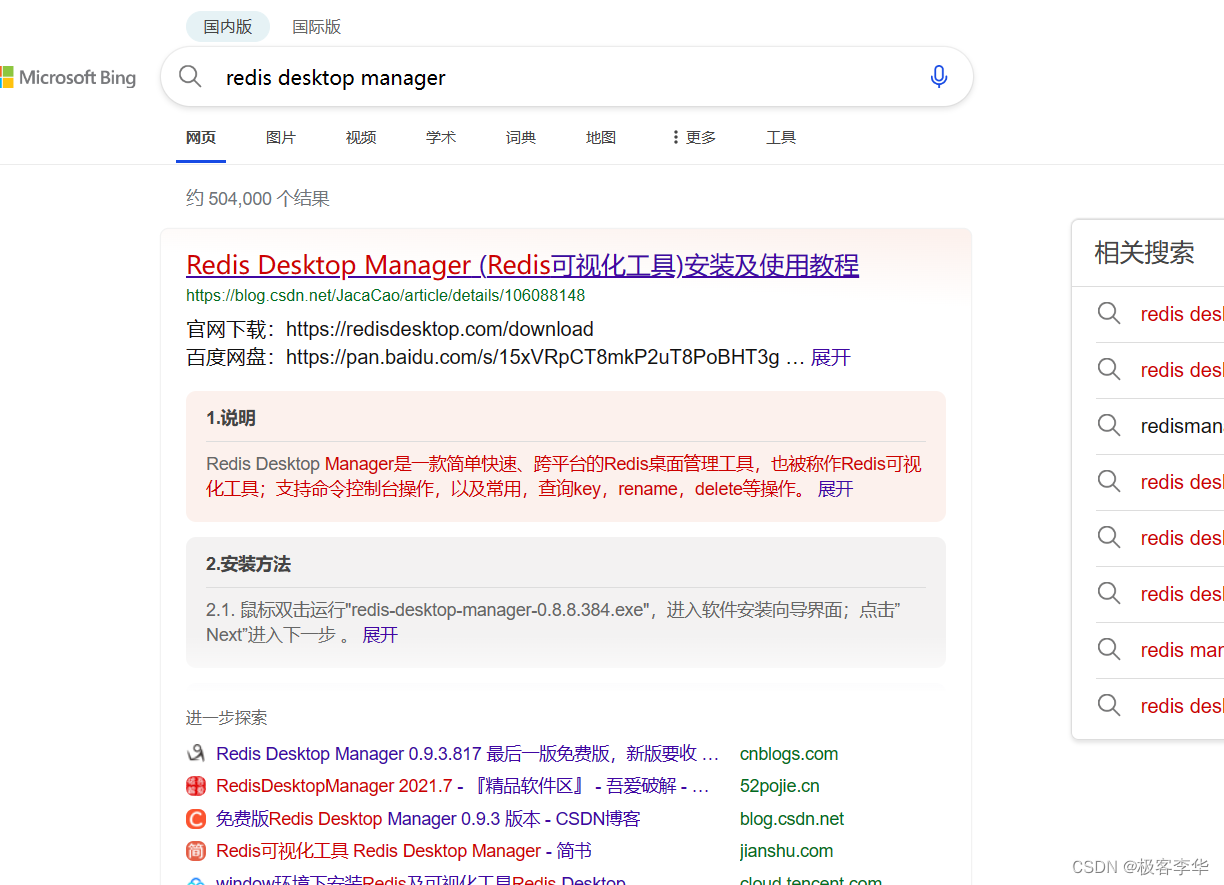This screenshot has width=1224, height=885.
Task: Click the 相关搜索 heading
Action: point(1144,253)
